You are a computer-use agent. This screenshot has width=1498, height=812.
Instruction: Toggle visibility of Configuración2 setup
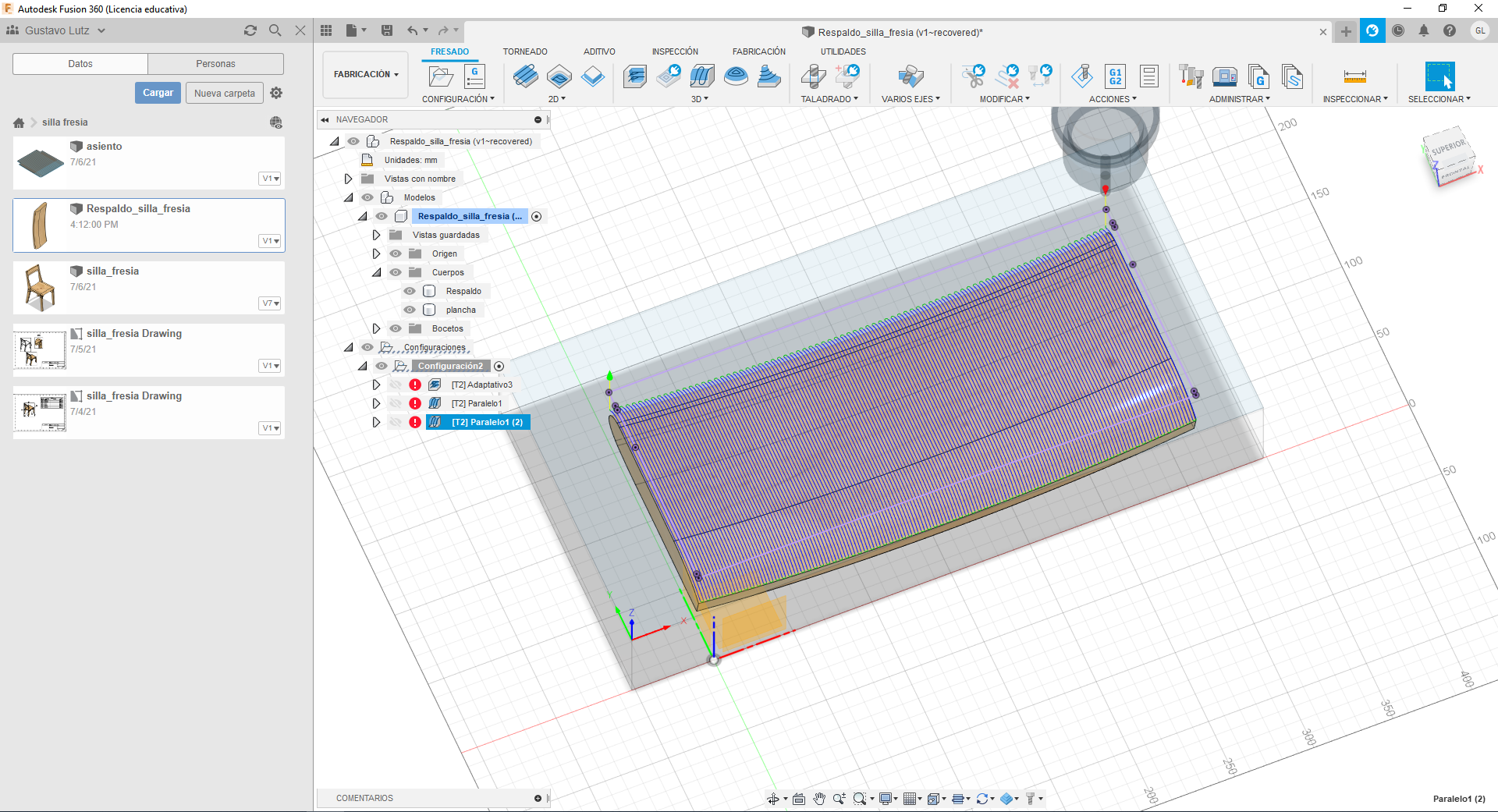click(382, 366)
